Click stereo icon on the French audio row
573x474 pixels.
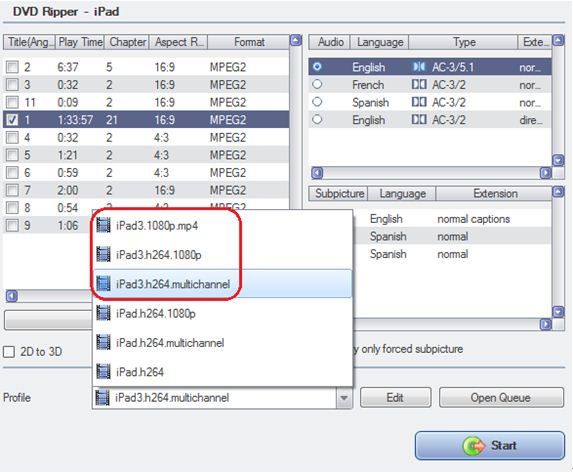point(419,85)
